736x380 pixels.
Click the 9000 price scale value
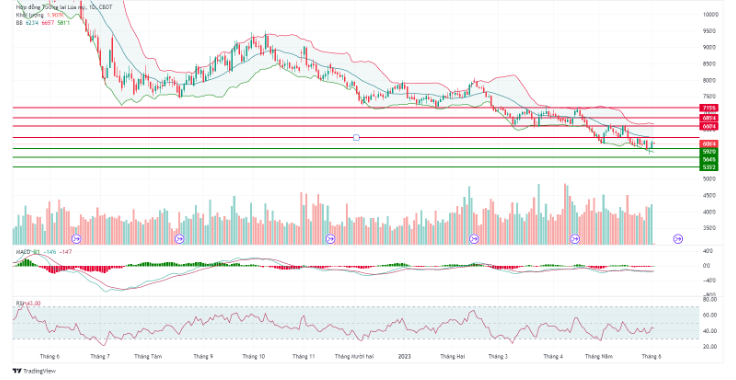[x=710, y=47]
